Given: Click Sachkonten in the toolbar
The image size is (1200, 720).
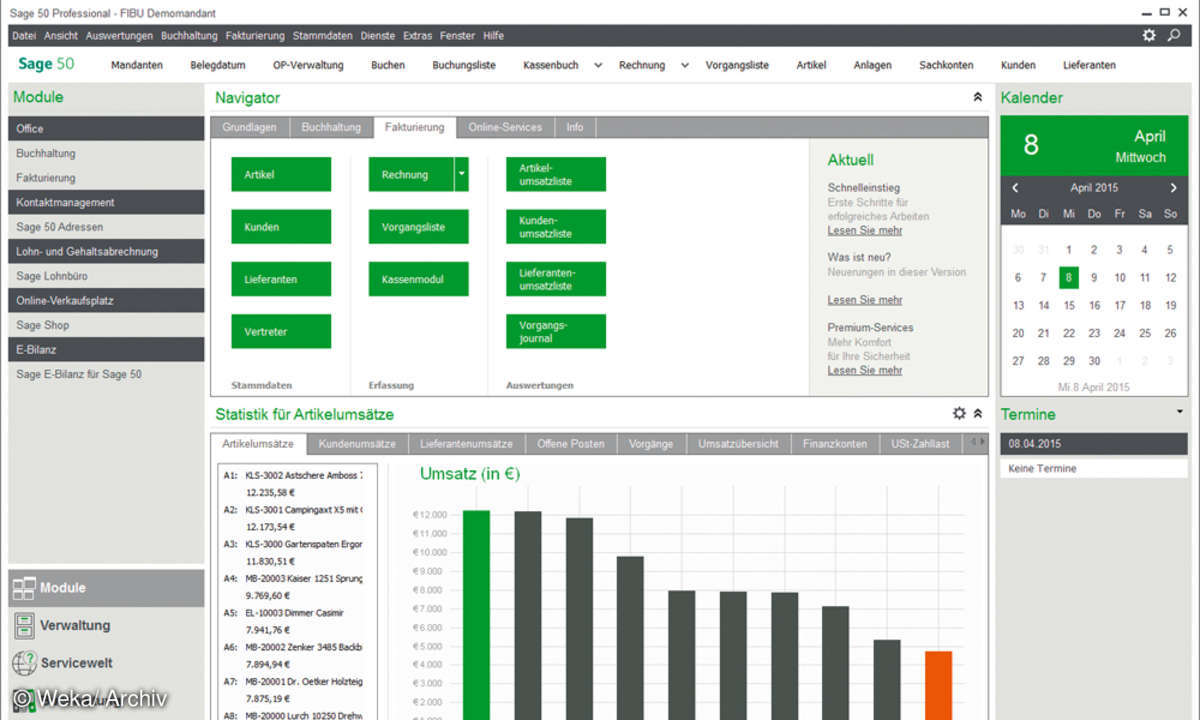Looking at the screenshot, I should (946, 65).
